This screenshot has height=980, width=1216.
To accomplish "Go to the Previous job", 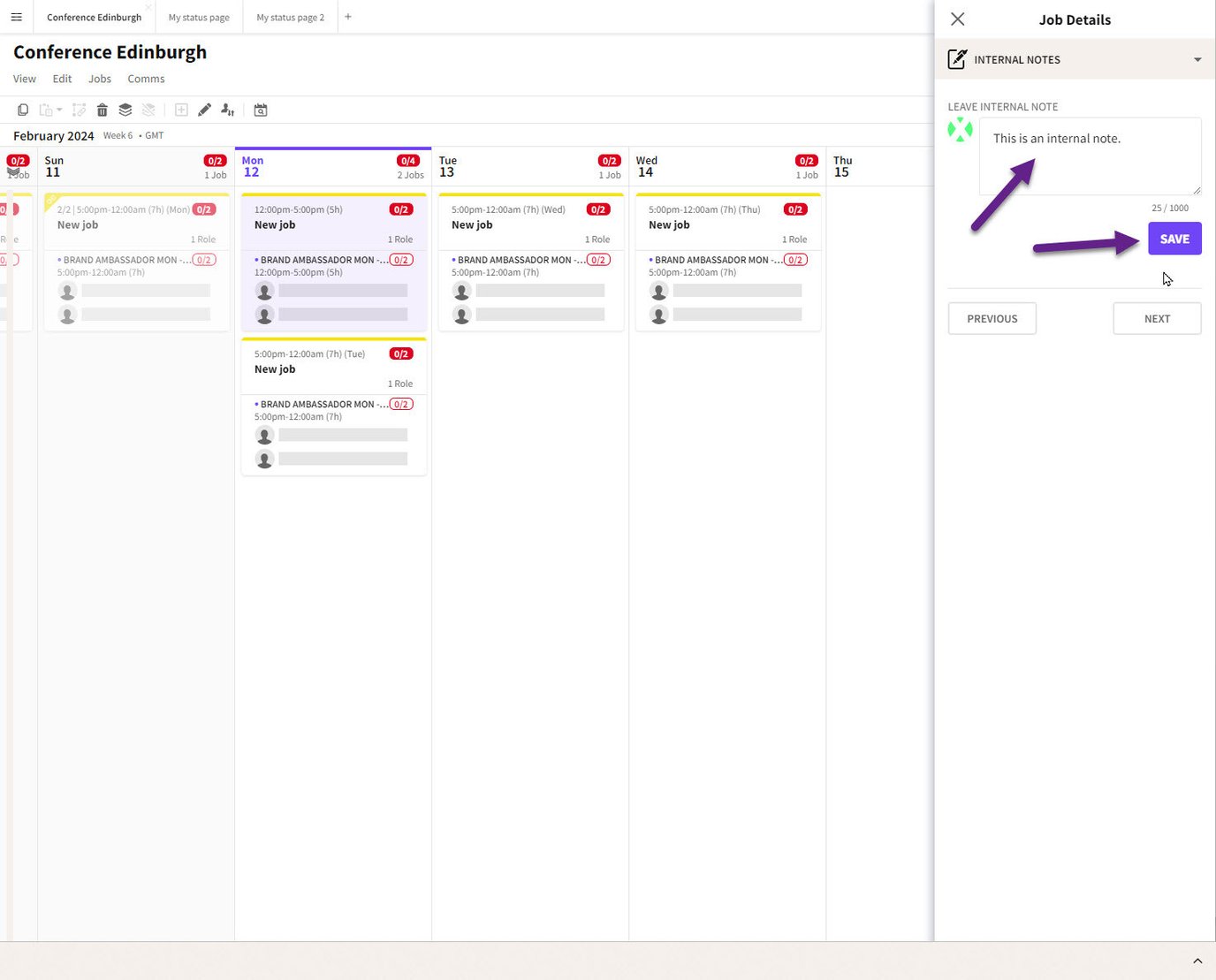I will [992, 319].
